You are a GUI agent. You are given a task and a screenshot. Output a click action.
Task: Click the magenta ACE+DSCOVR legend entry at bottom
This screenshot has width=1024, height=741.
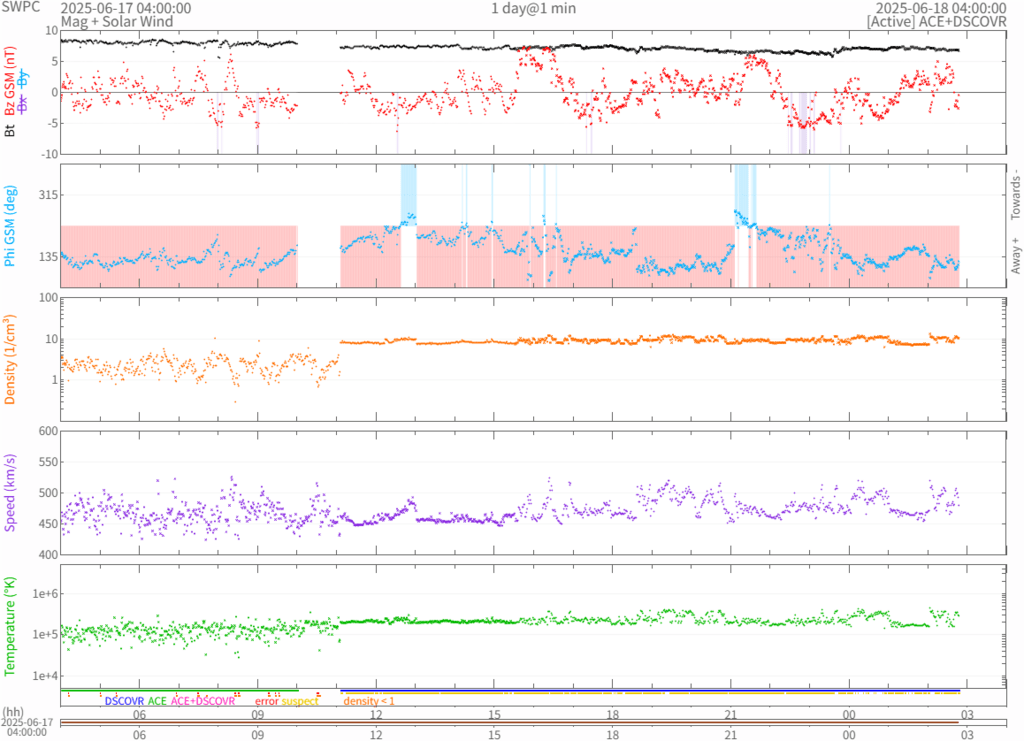(x=203, y=701)
